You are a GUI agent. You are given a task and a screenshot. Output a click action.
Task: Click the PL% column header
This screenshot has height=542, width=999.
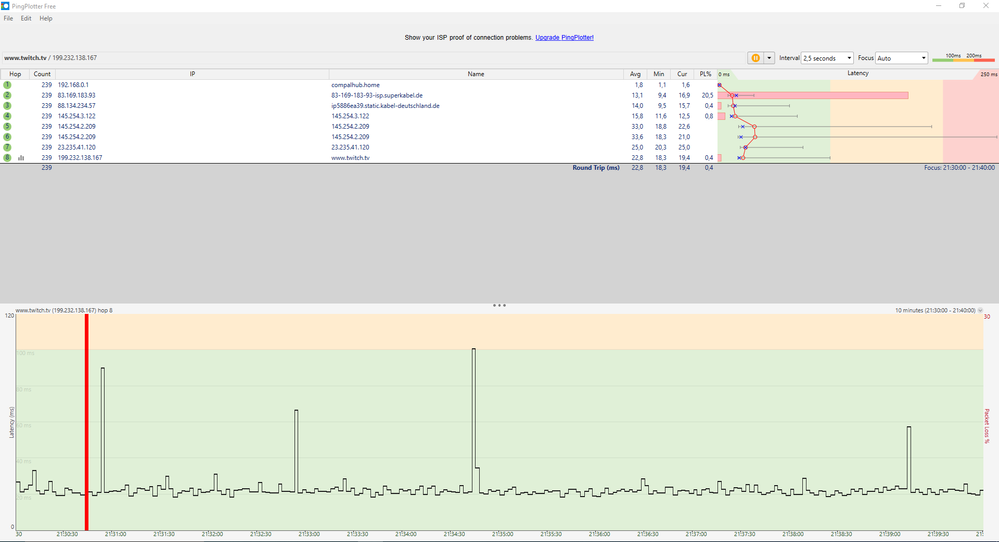(705, 74)
